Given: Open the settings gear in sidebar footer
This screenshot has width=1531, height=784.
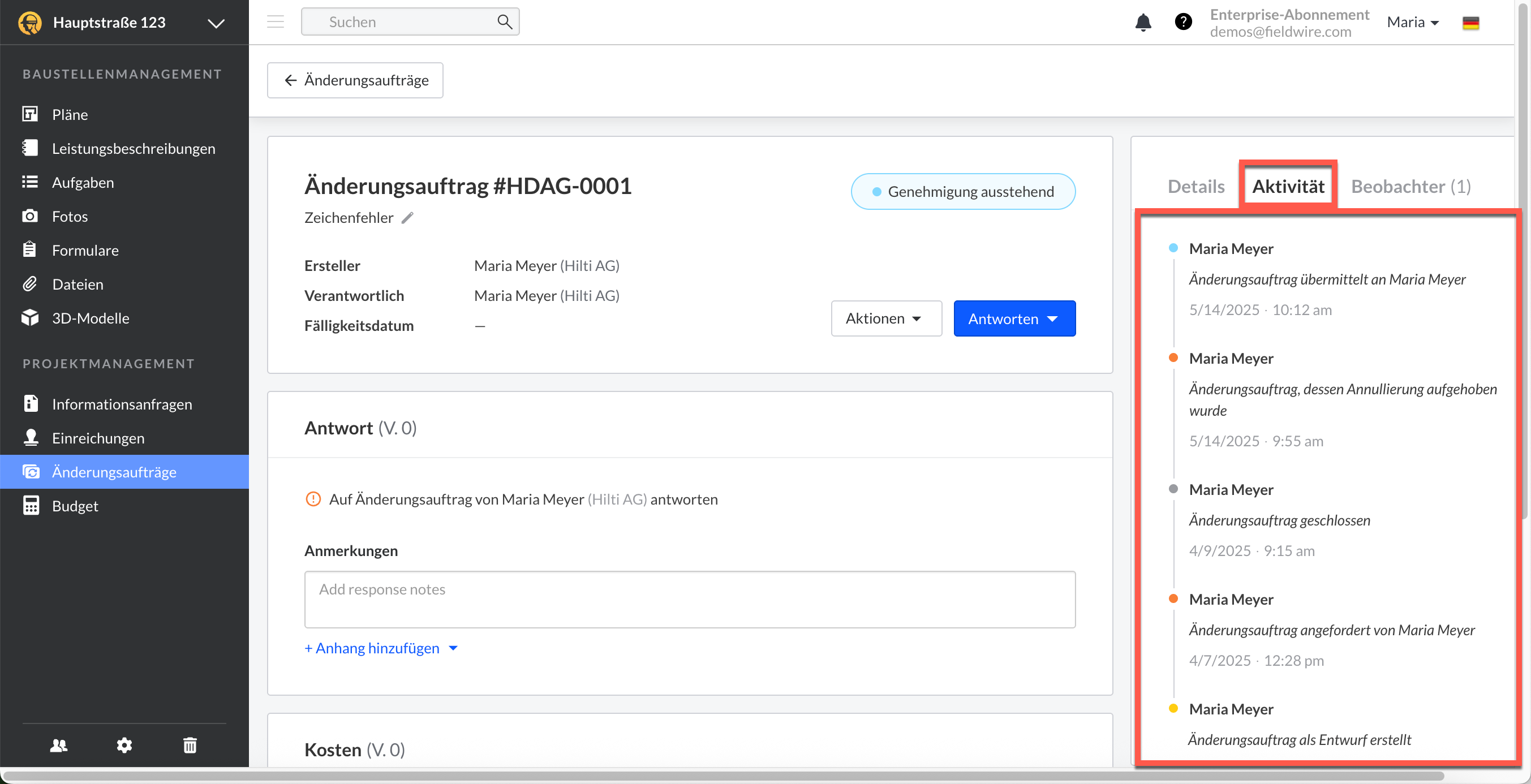Looking at the screenshot, I should (x=124, y=745).
